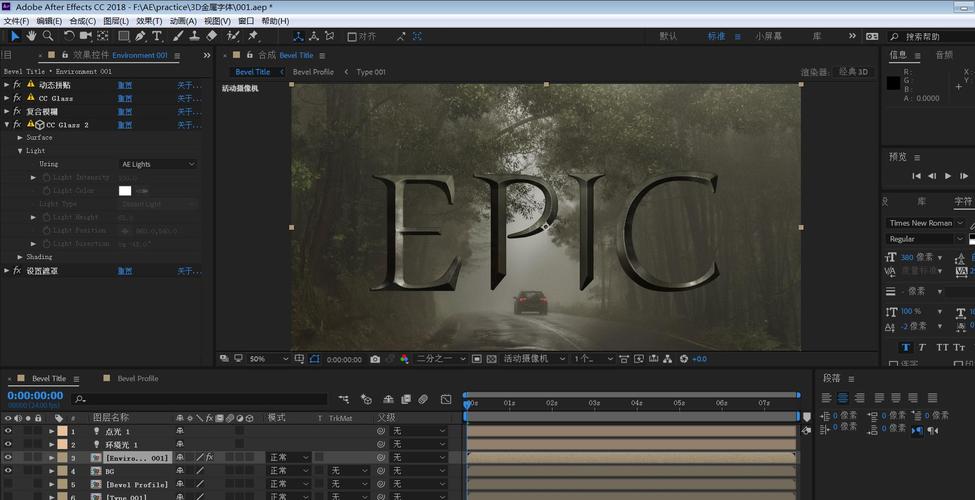Select the Clone Stamp tool
975x500 pixels.
[x=194, y=36]
